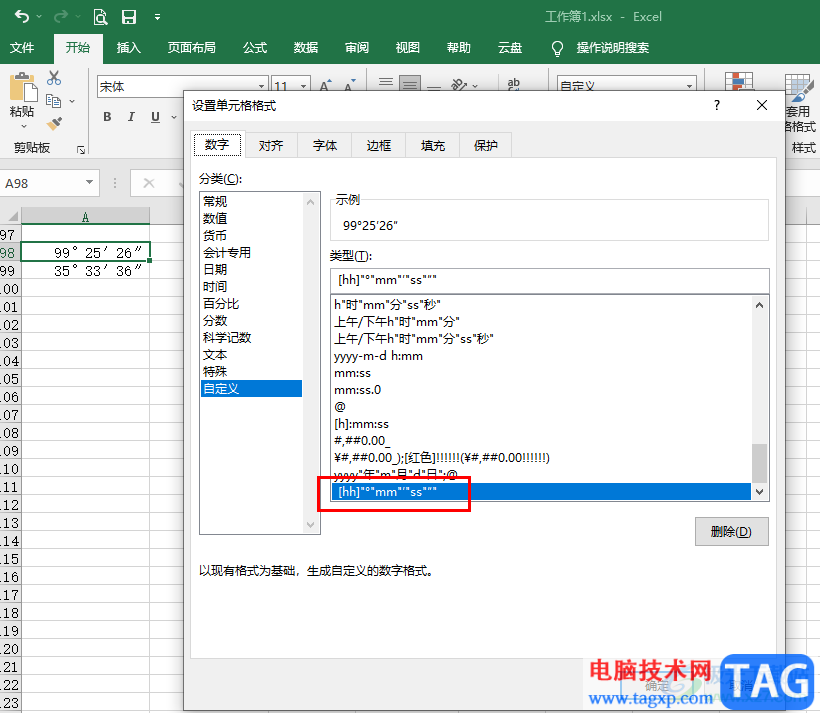Switch to the 字体 tab in dialog

pyautogui.click(x=325, y=145)
